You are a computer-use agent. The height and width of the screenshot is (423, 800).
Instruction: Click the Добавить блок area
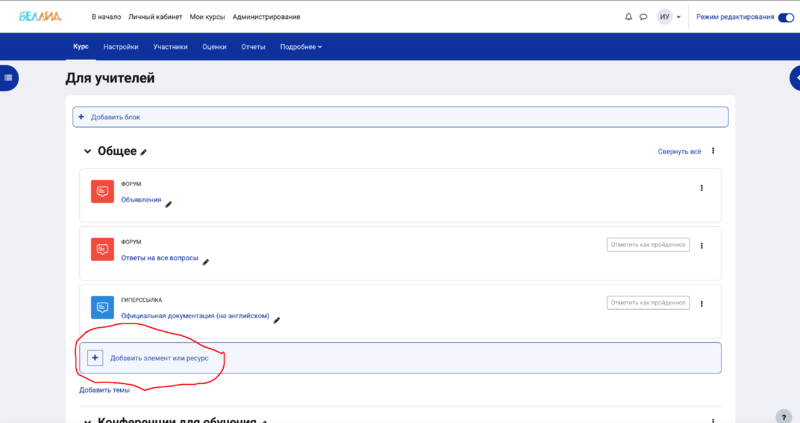115,117
